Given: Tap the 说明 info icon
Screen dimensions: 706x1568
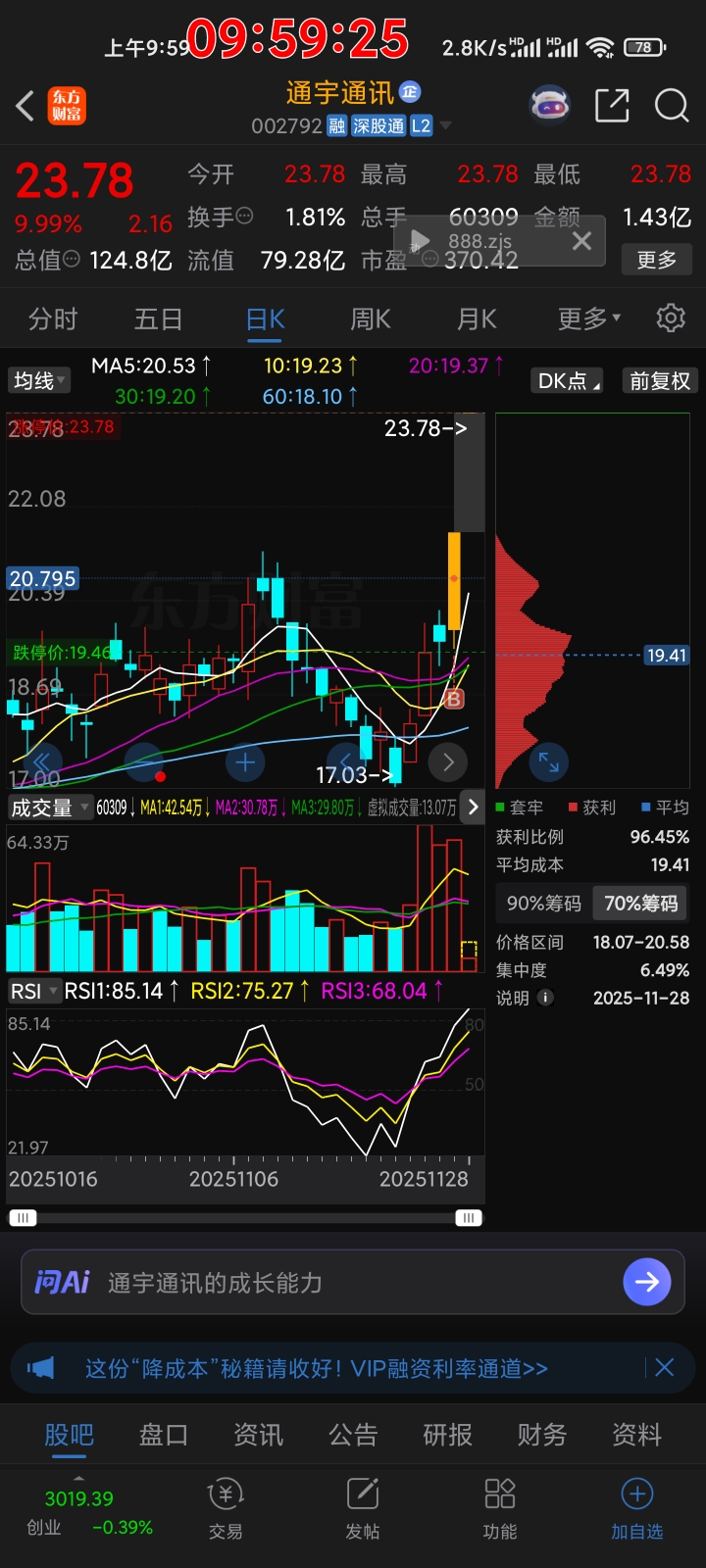Looking at the screenshot, I should click(x=546, y=998).
